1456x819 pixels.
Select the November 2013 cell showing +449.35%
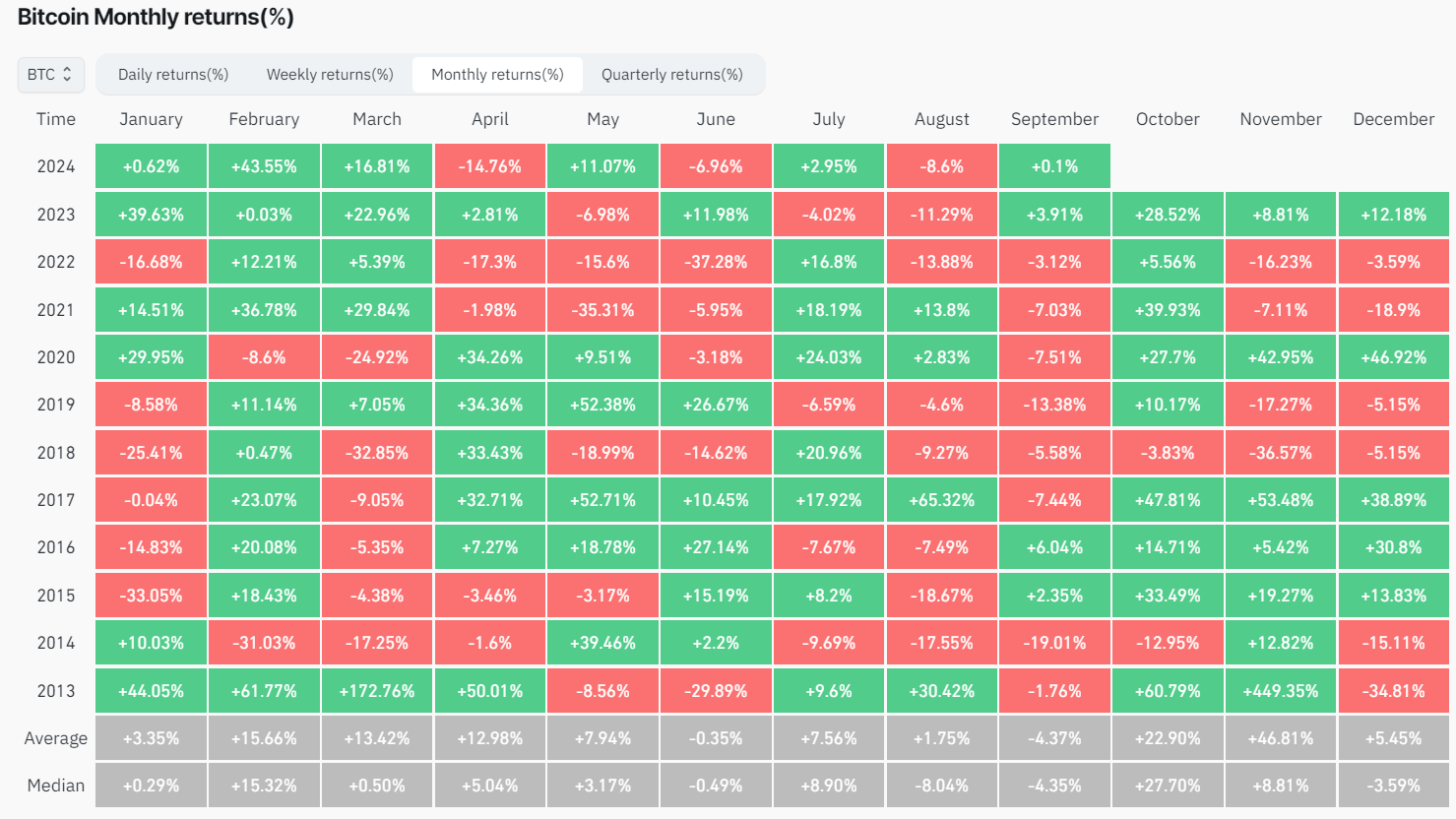tap(1280, 690)
